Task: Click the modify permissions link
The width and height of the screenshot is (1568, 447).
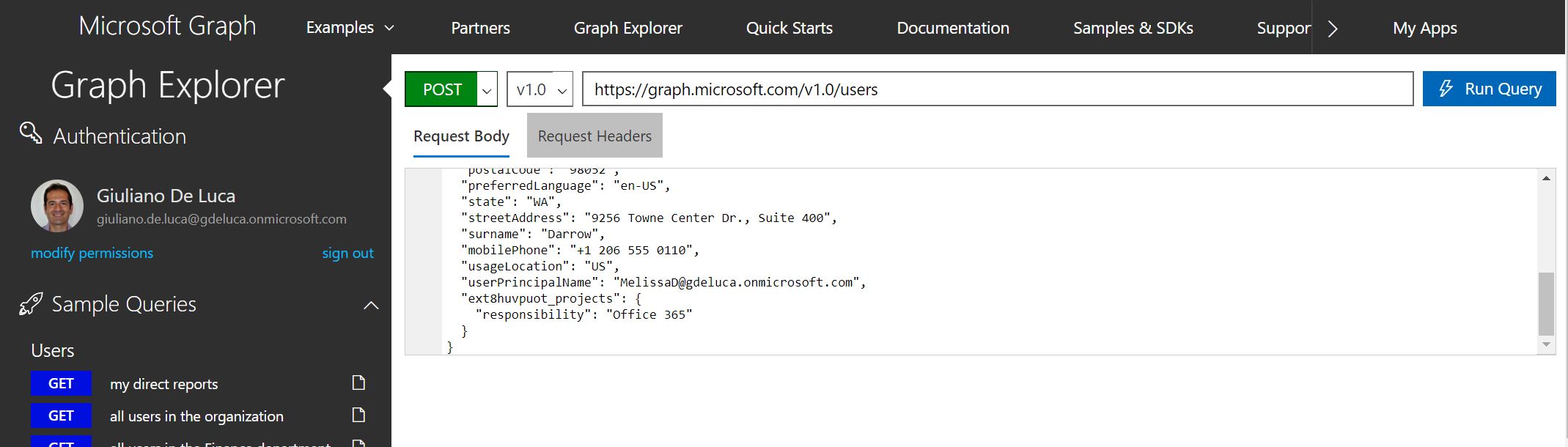Action: point(92,253)
